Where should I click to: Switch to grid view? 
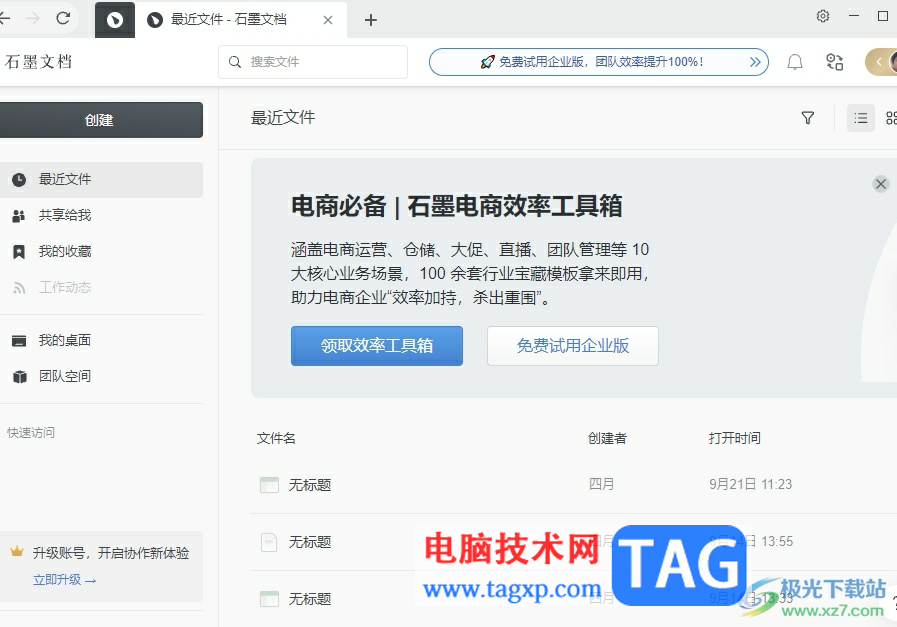click(891, 118)
